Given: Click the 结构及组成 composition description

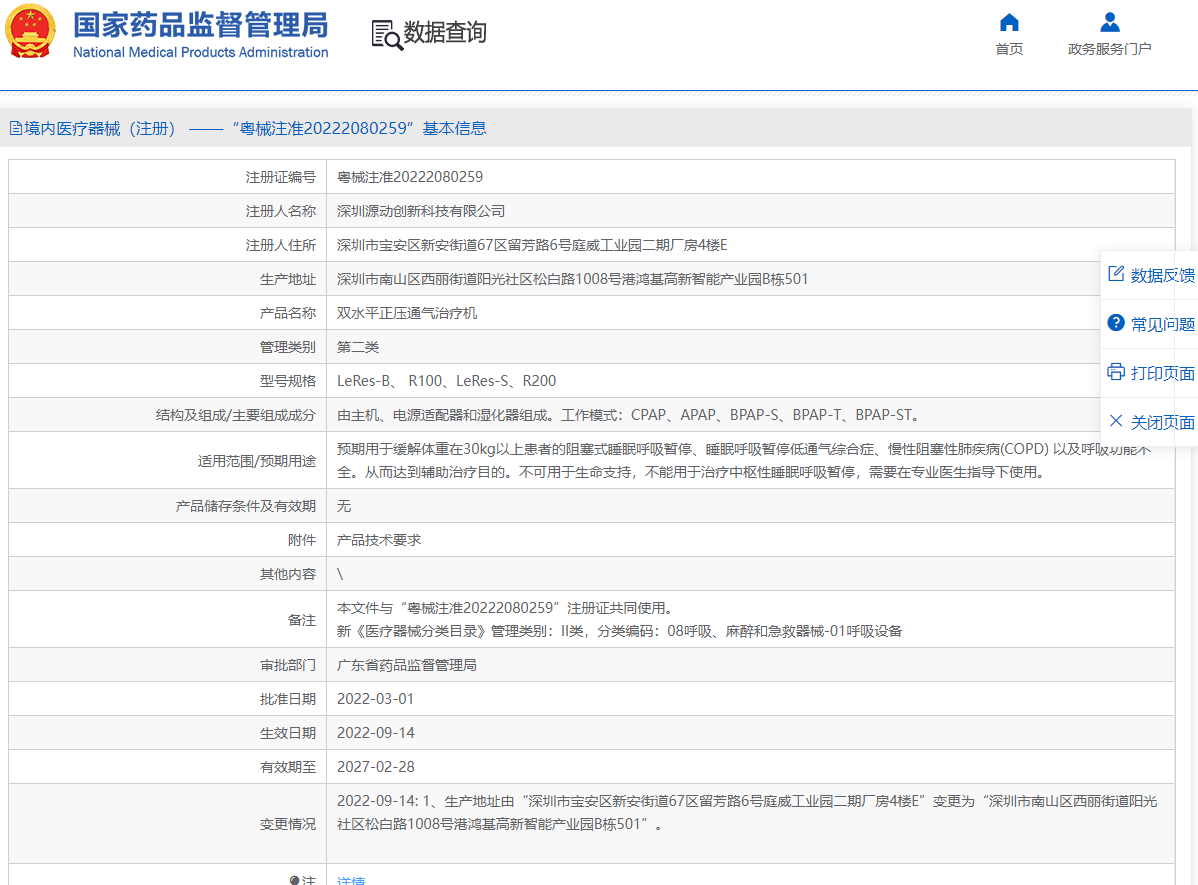Looking at the screenshot, I should tap(630, 415).
